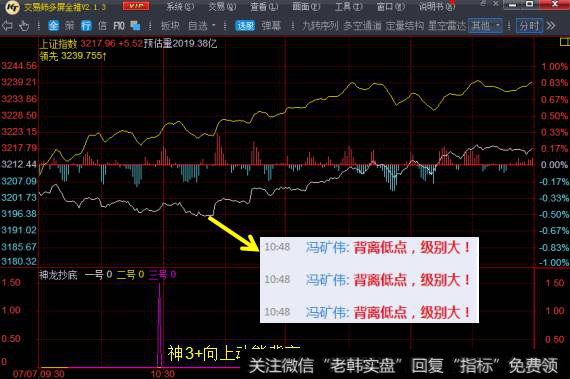Image resolution: width=570 pixels, height=379 pixels.
Task: Apply the 多空通道 indicator
Action: (362, 25)
